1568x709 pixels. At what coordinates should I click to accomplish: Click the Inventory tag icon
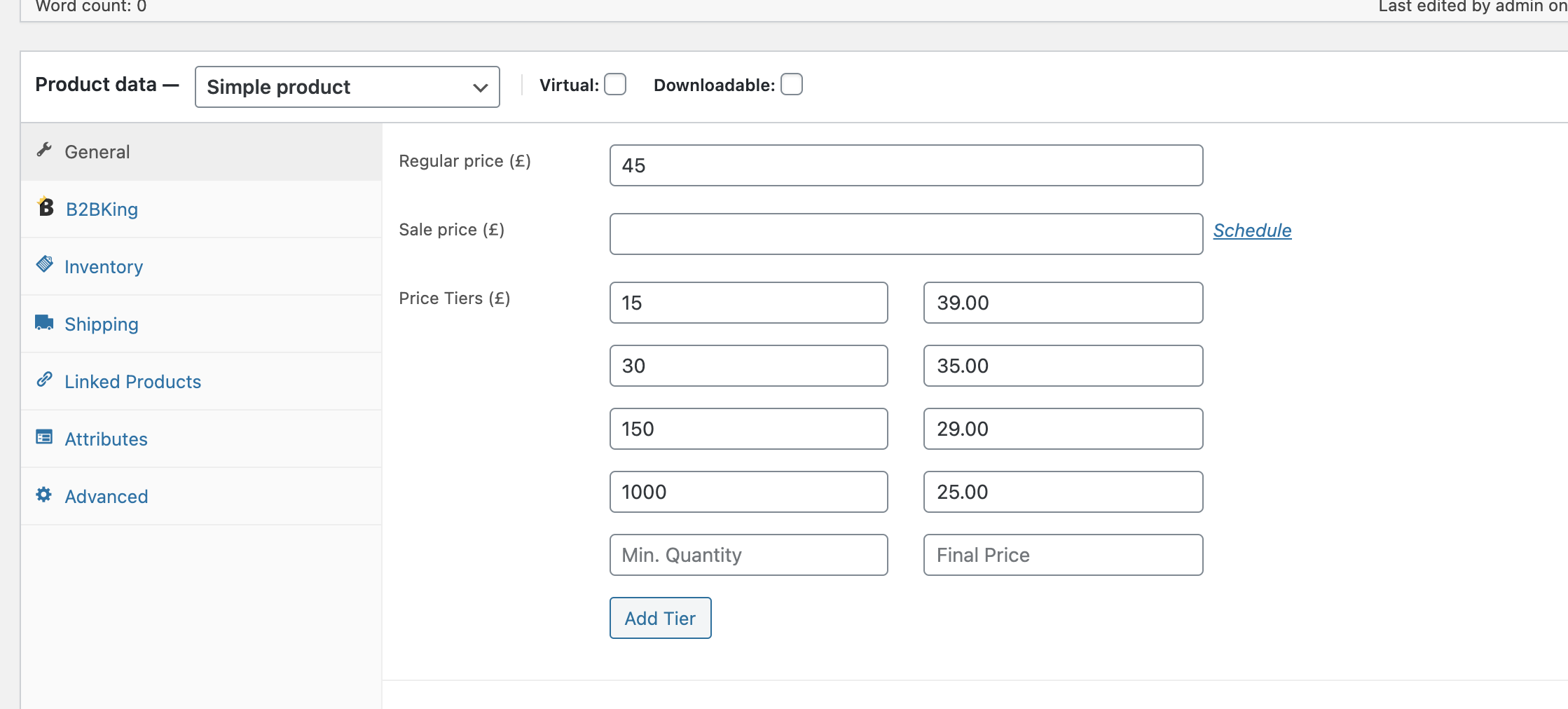(x=44, y=263)
